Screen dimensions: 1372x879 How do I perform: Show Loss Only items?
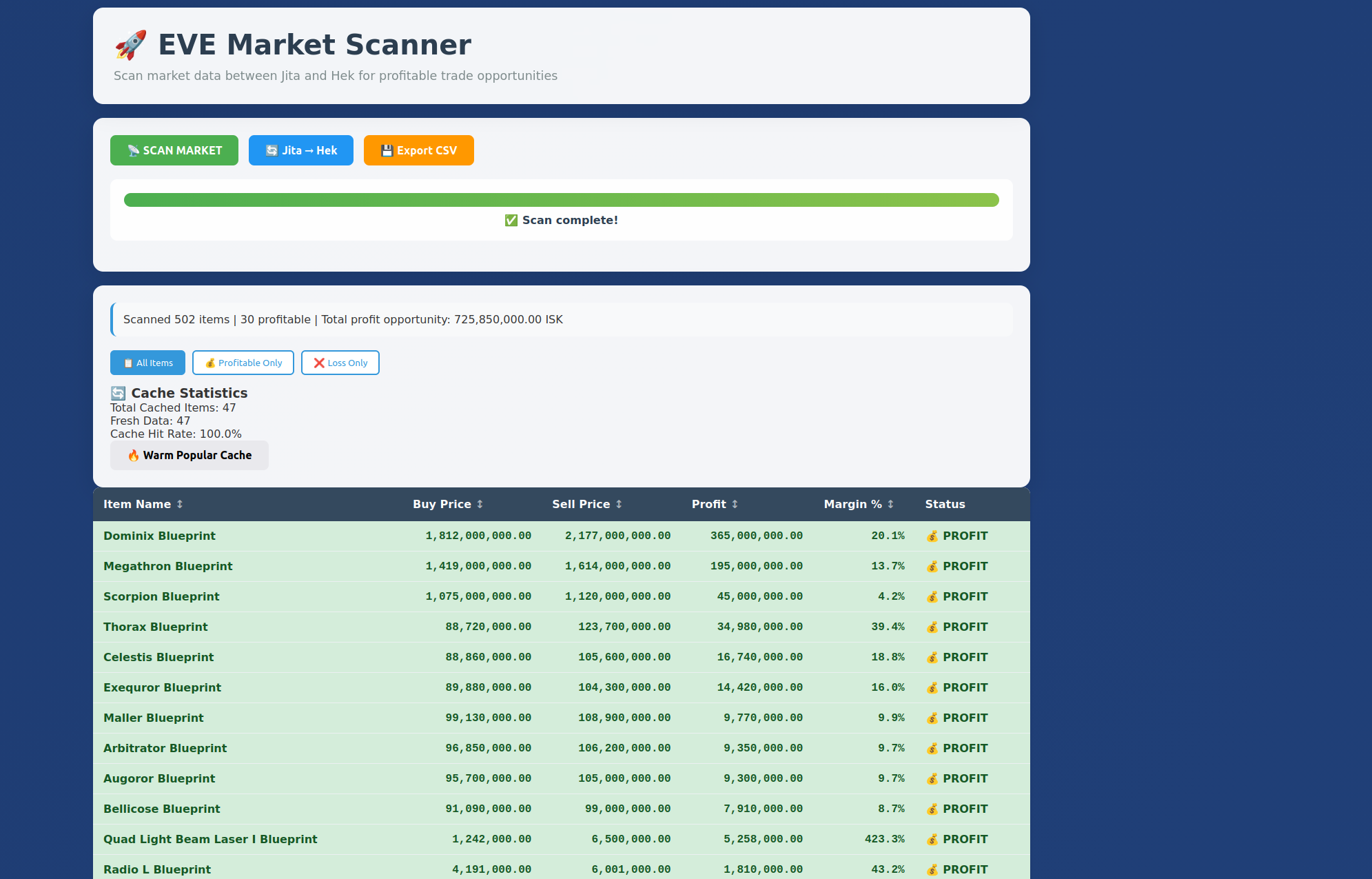(x=340, y=363)
